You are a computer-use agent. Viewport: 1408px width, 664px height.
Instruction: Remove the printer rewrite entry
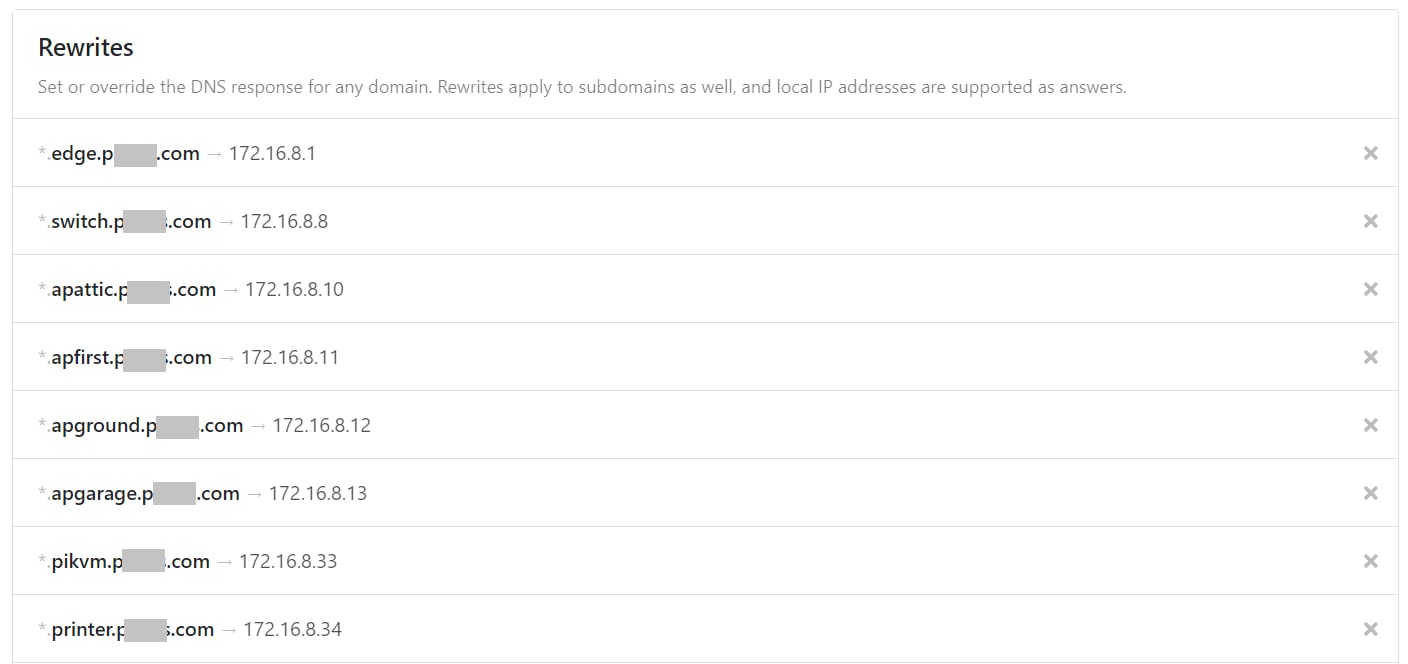click(x=1370, y=629)
